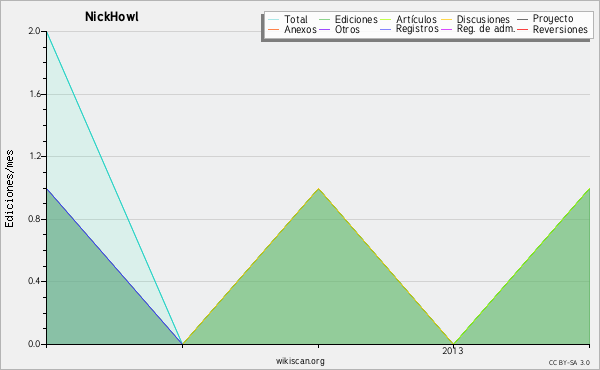Click the CC BY-SA 3.0 license text
The image size is (600, 370).
569,362
